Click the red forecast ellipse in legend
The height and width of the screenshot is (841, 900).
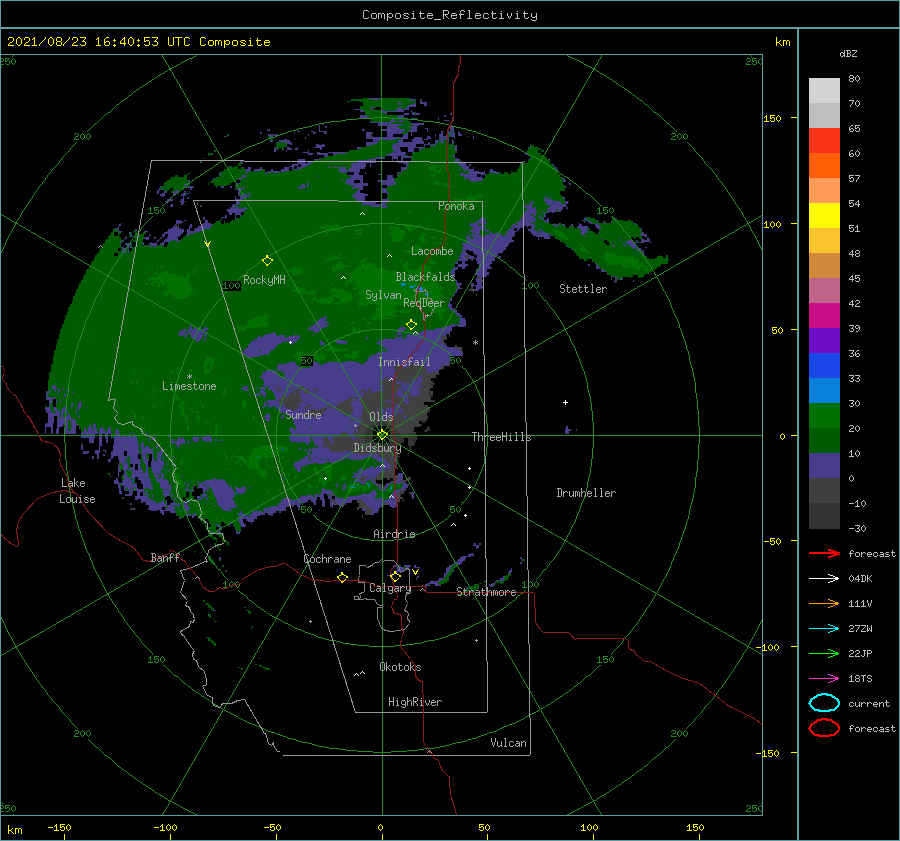click(824, 728)
